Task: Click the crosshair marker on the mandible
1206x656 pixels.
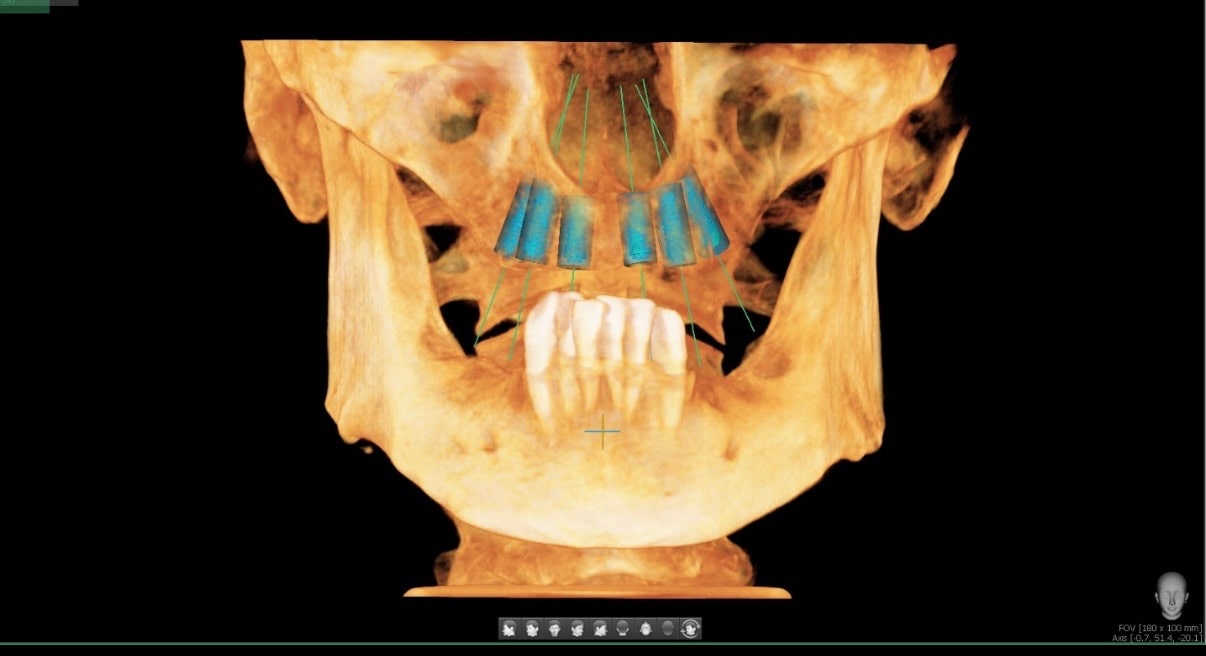Action: [x=602, y=432]
